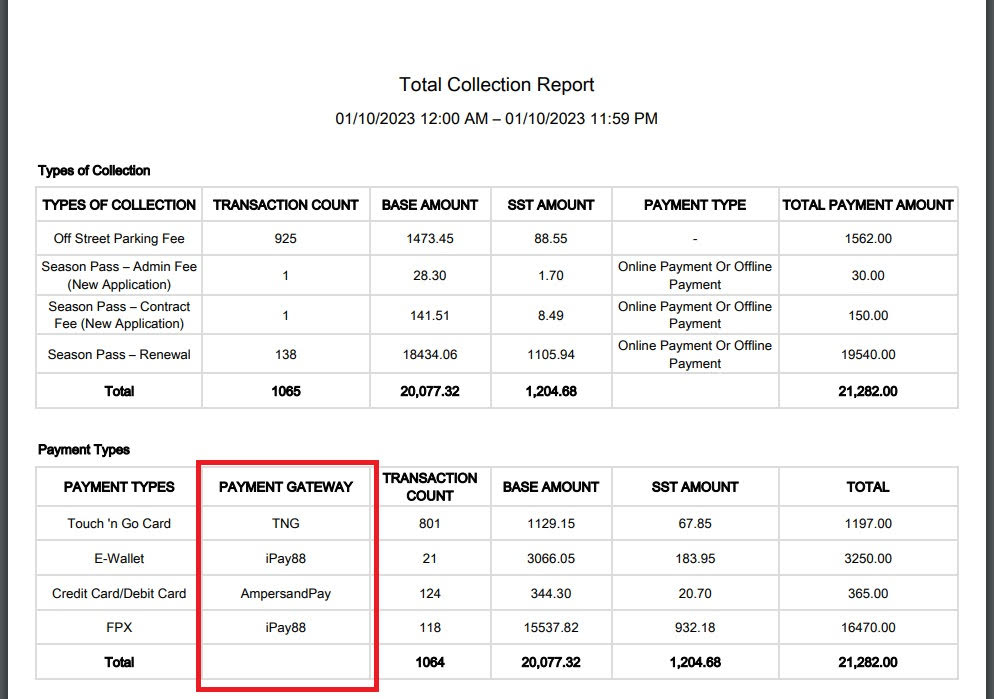Select transaction count 118

[x=430, y=627]
